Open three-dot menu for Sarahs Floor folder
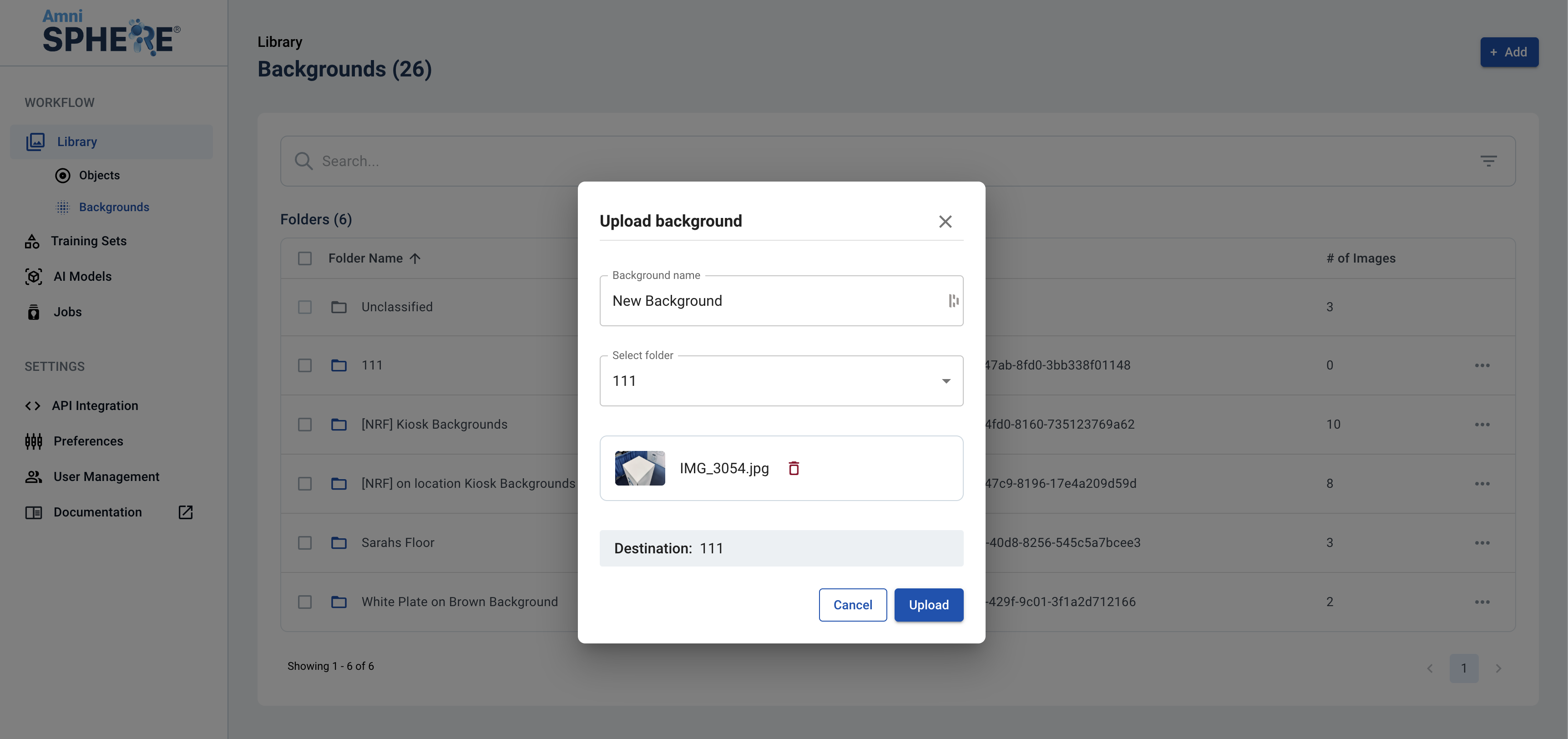The height and width of the screenshot is (739, 1568). pos(1482,542)
